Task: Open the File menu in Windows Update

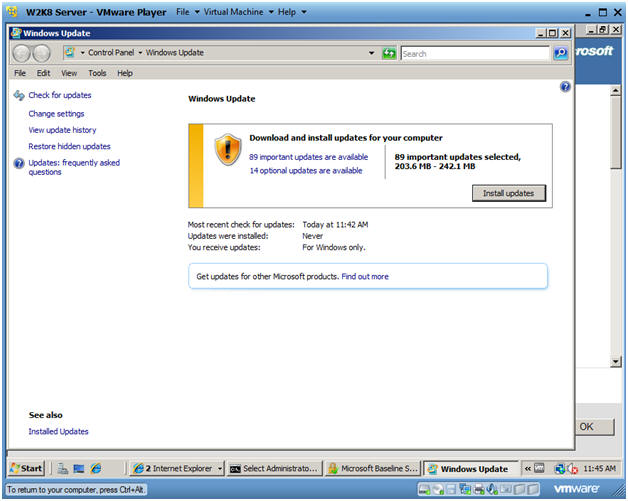Action: pos(20,73)
